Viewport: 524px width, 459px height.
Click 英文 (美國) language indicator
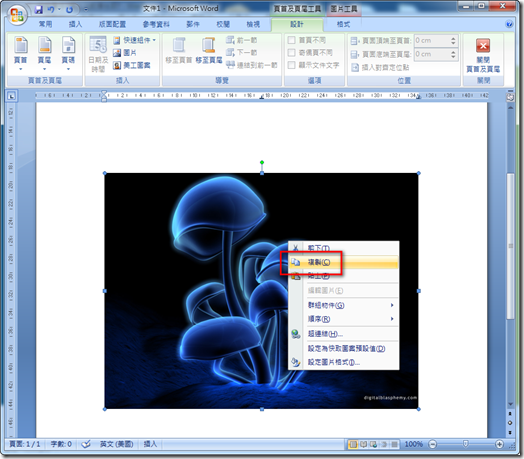point(117,444)
